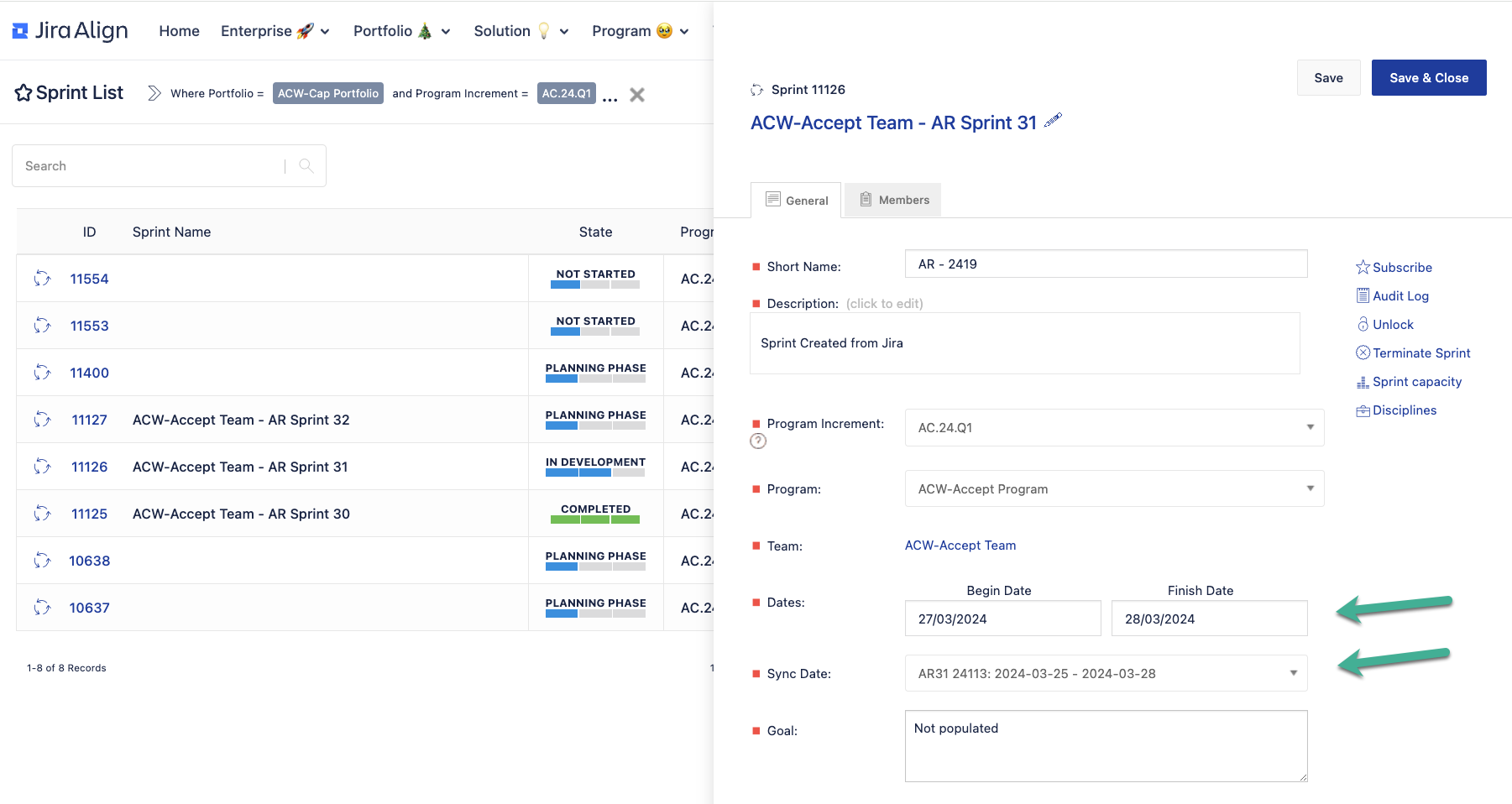Go to Home in top navigation
1512x804 pixels.
[180, 31]
